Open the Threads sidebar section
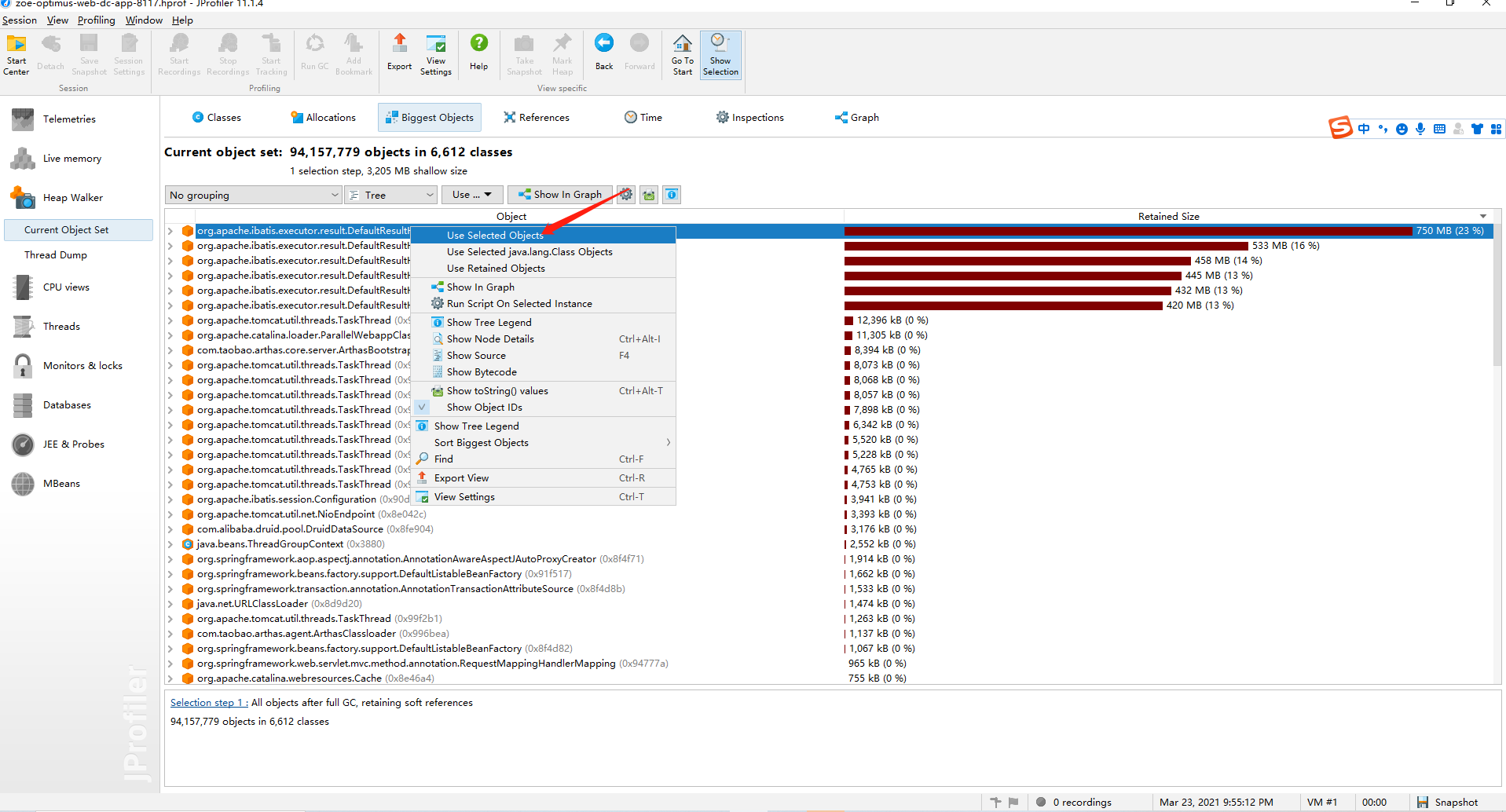 [x=61, y=326]
